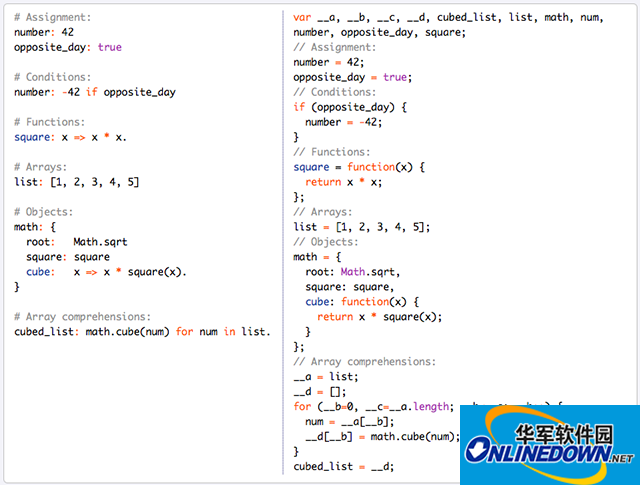This screenshot has height=485, width=640.
Task: Click the 'math = {' line in the right pane
Action: pyautogui.click(x=317, y=257)
